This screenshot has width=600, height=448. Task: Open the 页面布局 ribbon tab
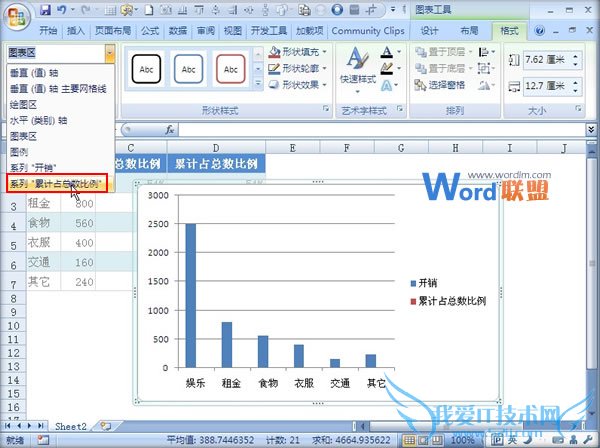[x=112, y=31]
